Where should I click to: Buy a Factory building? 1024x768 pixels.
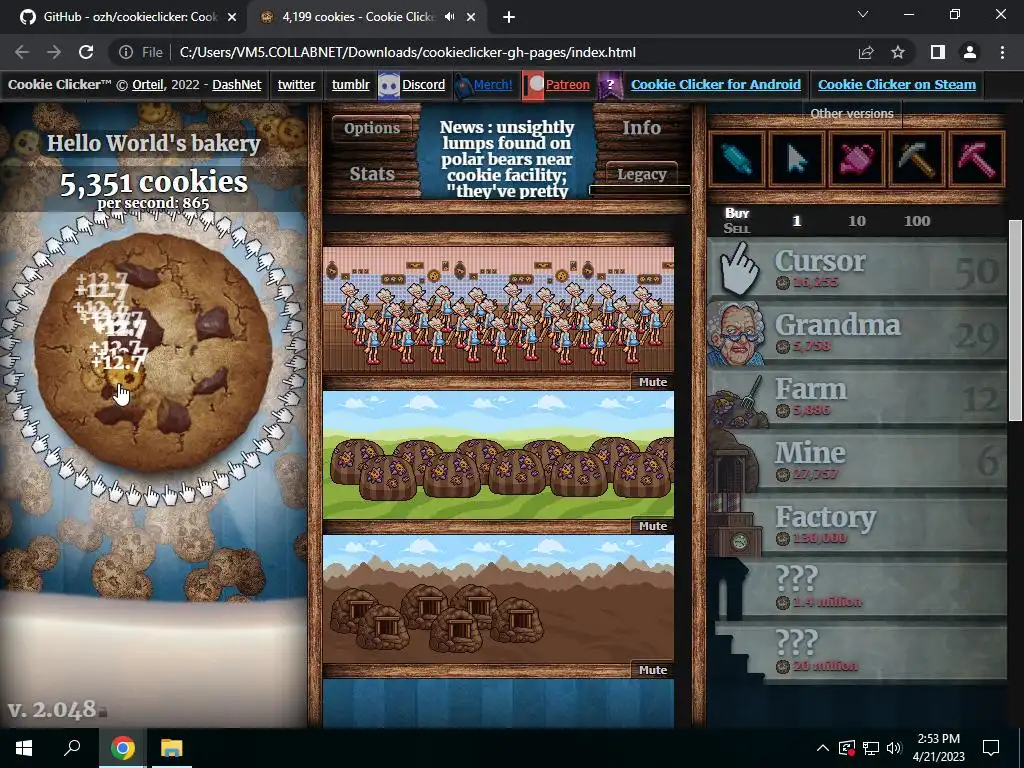[x=857, y=525]
